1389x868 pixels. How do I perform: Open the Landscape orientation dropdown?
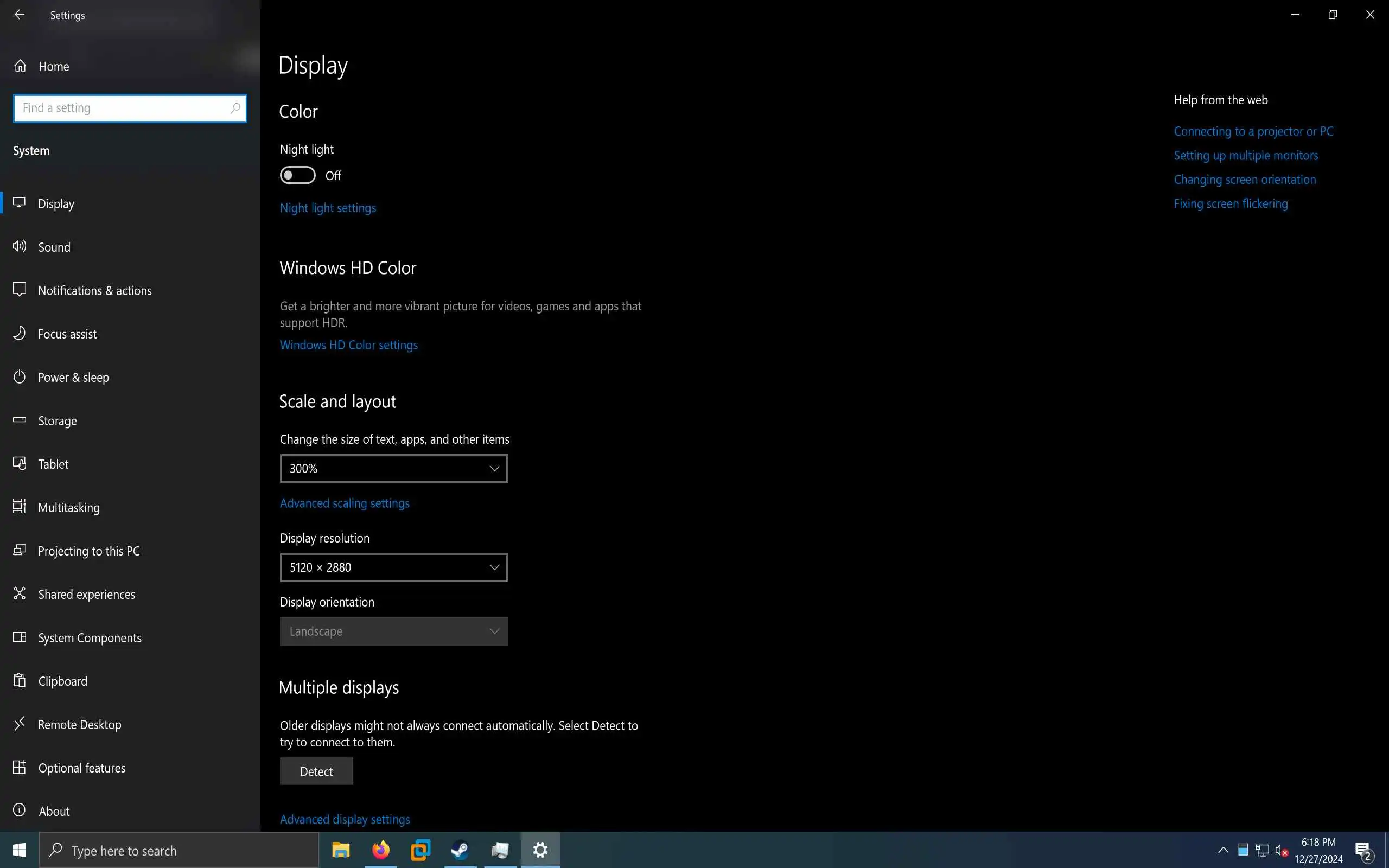coord(393,631)
